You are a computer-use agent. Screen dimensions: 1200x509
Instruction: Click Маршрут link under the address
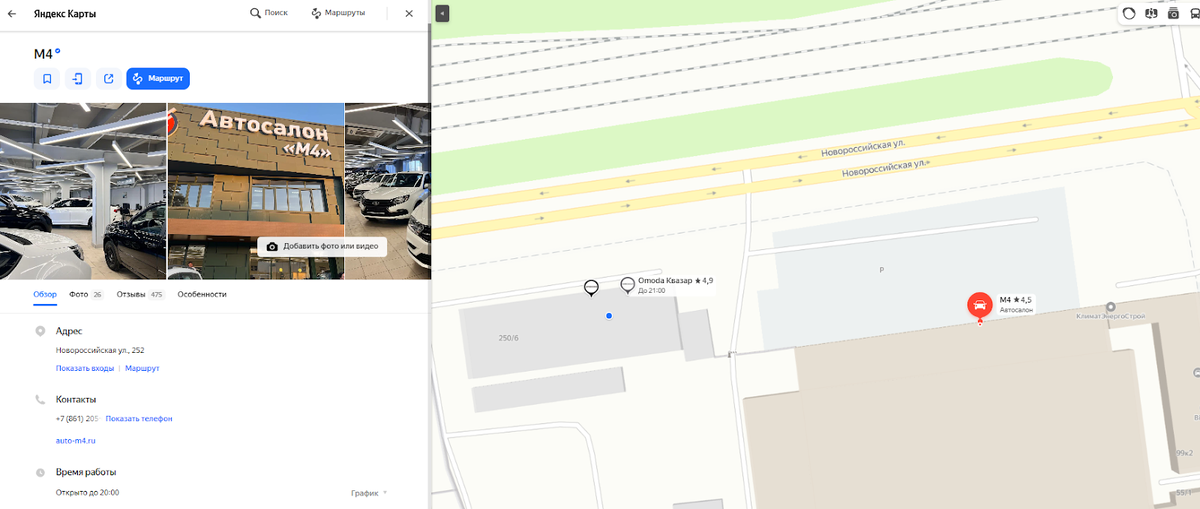pyautogui.click(x=142, y=368)
